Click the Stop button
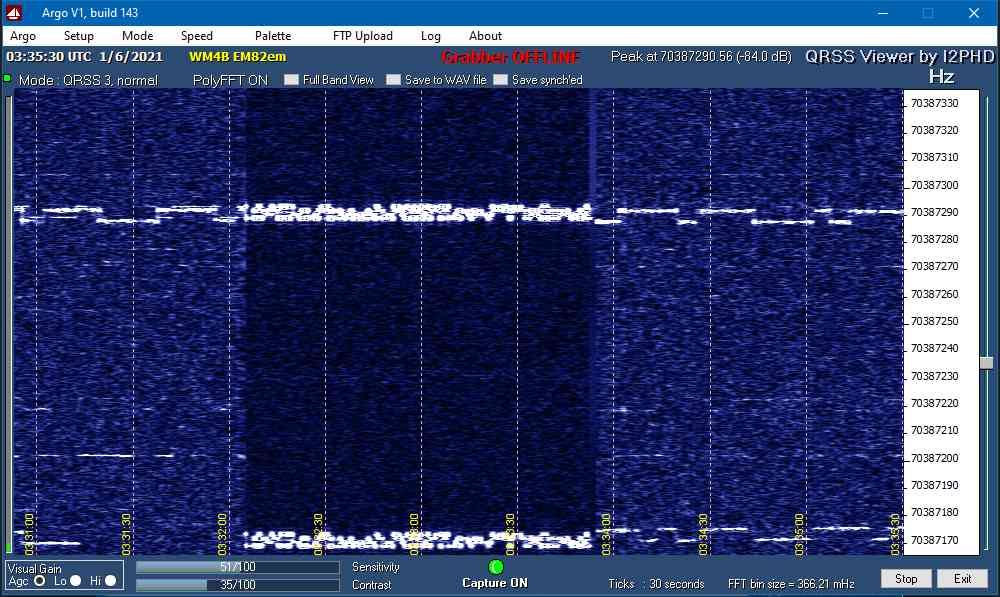 (906, 579)
